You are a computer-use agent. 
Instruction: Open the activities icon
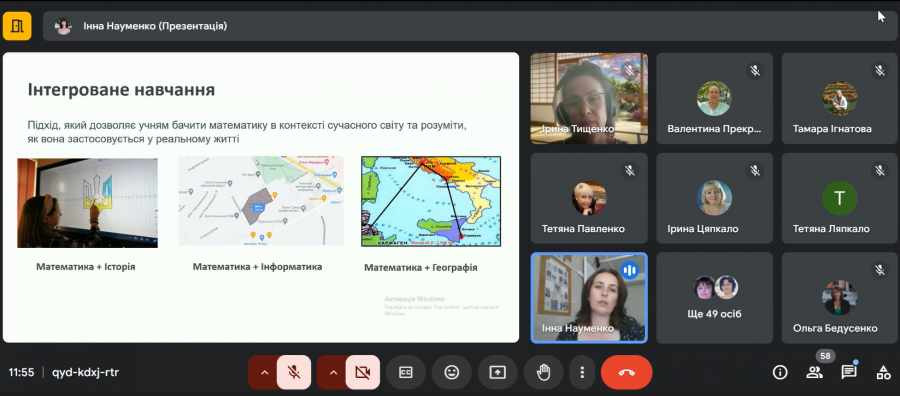[883, 372]
